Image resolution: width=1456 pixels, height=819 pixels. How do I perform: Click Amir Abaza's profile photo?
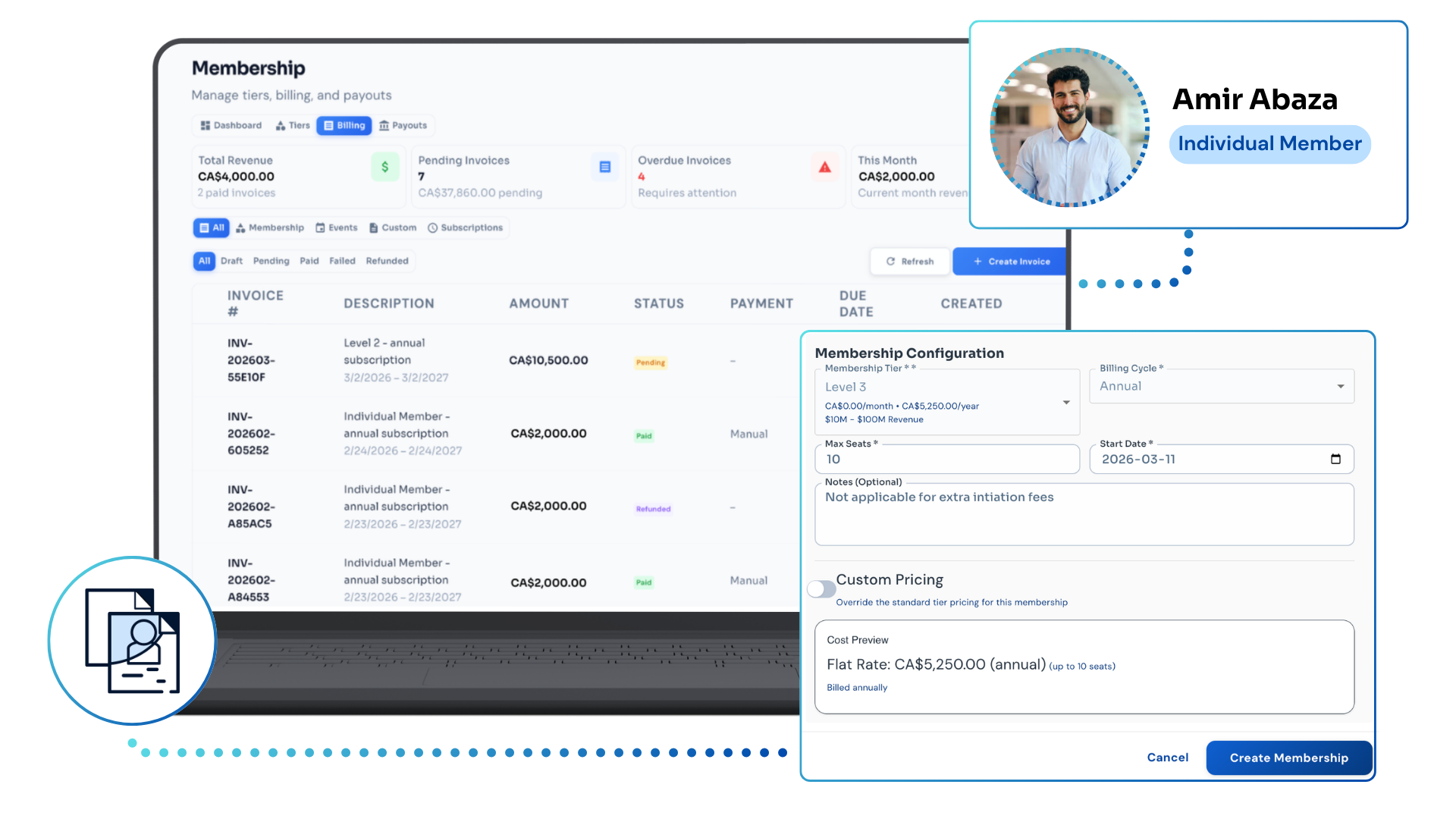pyautogui.click(x=1069, y=127)
